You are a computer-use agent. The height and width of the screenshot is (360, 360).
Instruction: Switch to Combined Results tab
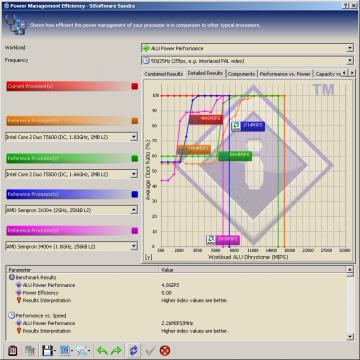tap(164, 74)
